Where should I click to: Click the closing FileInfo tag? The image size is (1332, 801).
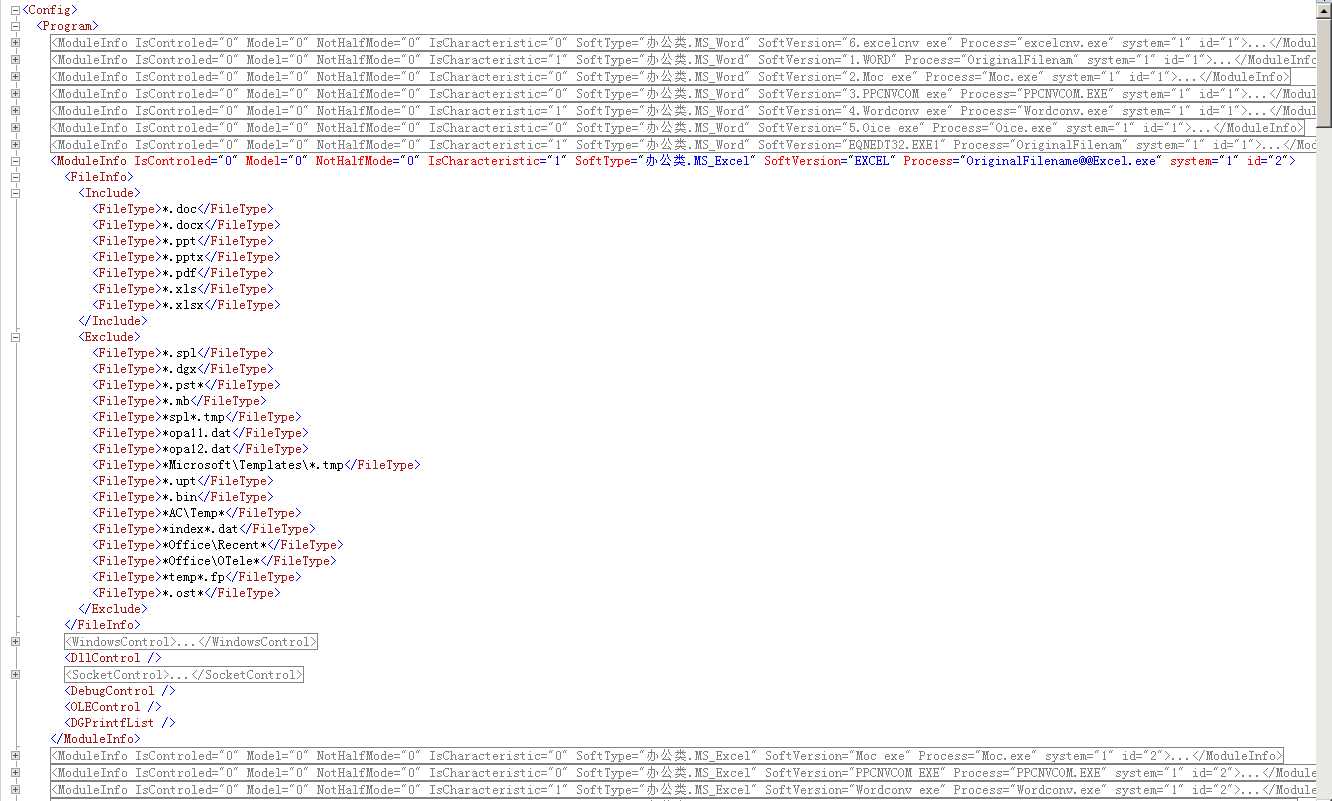[x=103, y=625]
